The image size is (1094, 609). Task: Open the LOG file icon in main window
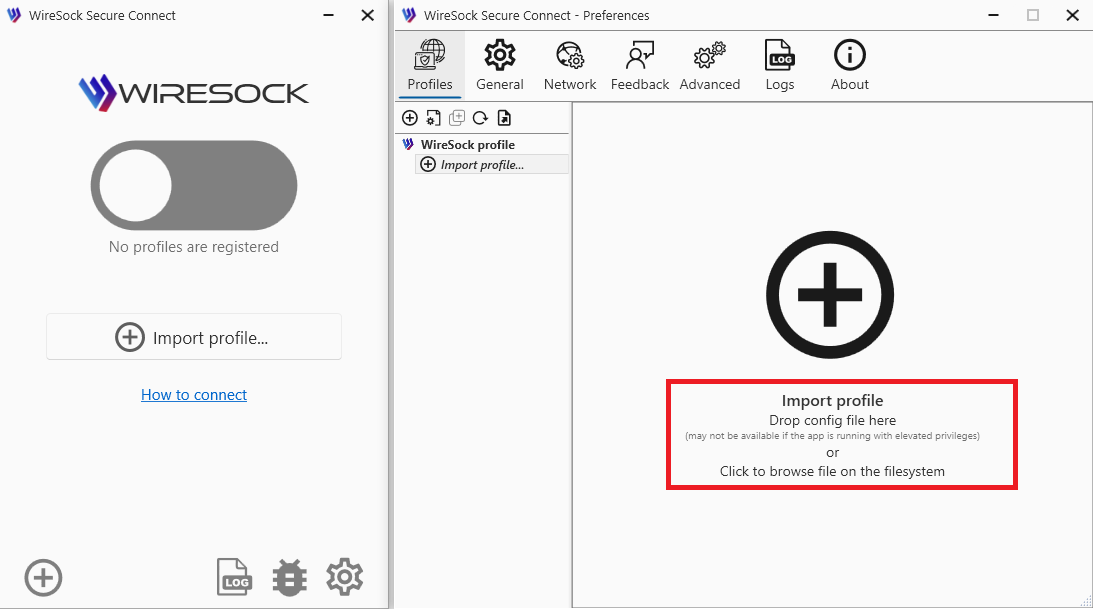[235, 577]
